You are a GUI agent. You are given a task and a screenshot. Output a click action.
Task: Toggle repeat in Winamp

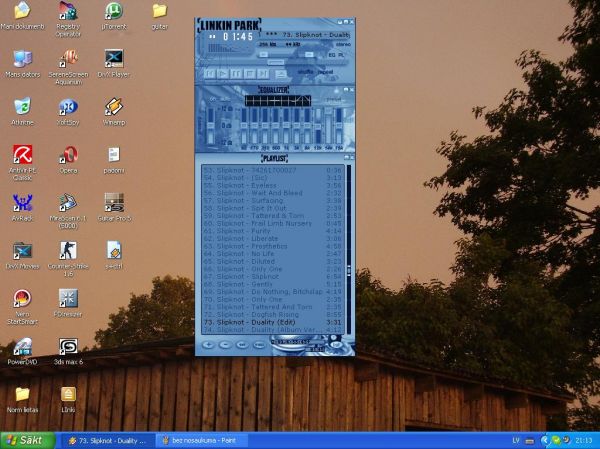pos(326,72)
